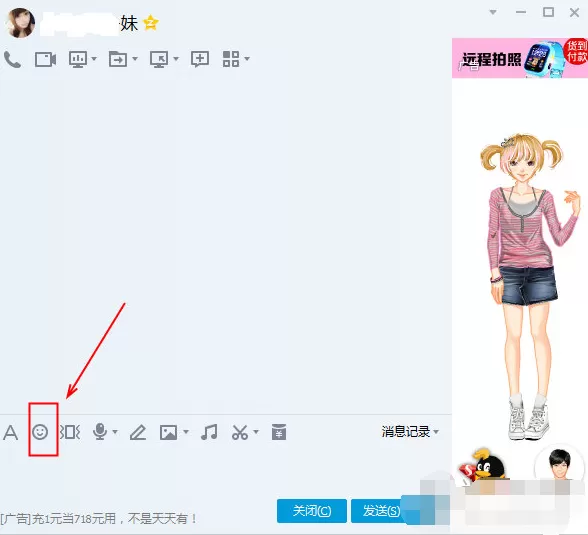Maximize the chat window
Image resolution: width=588 pixels, height=535 pixels.
548,12
